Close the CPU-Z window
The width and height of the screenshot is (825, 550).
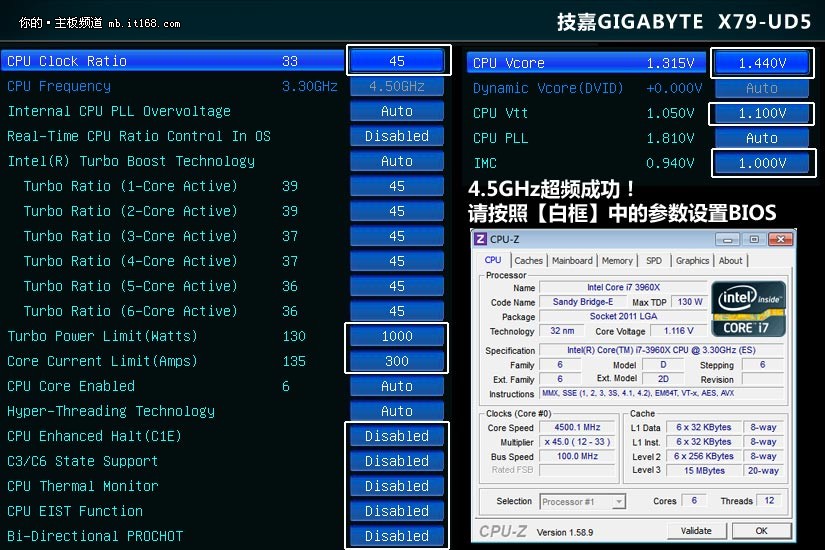[775, 239]
